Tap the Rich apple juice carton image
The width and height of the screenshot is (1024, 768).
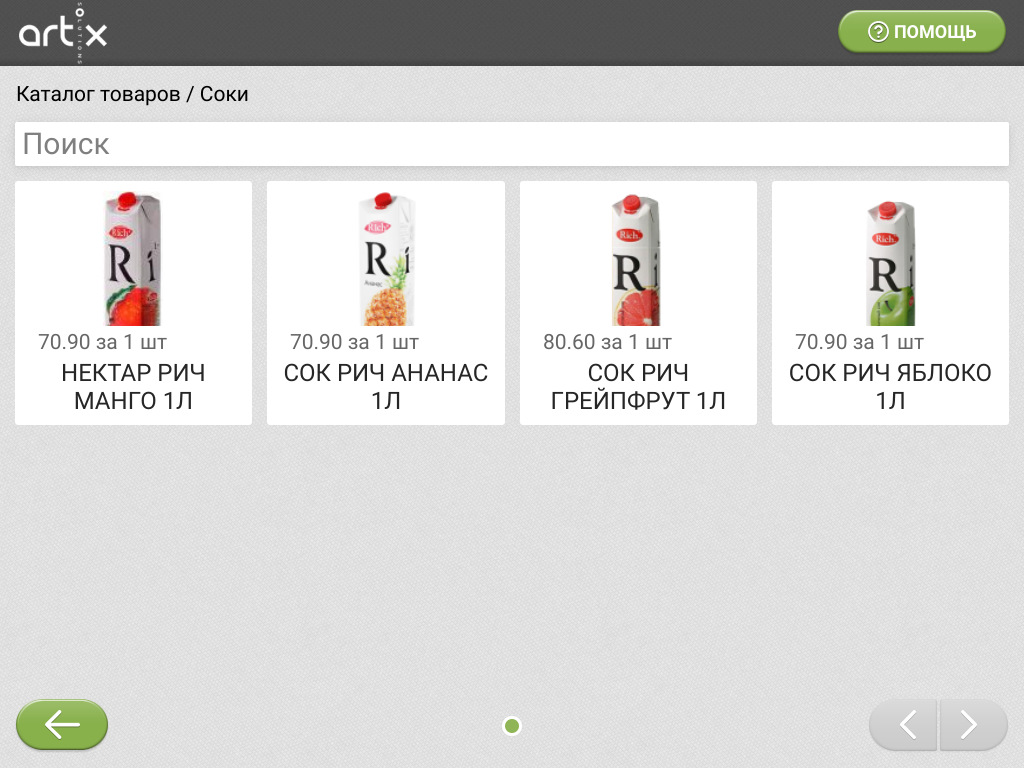coord(890,259)
